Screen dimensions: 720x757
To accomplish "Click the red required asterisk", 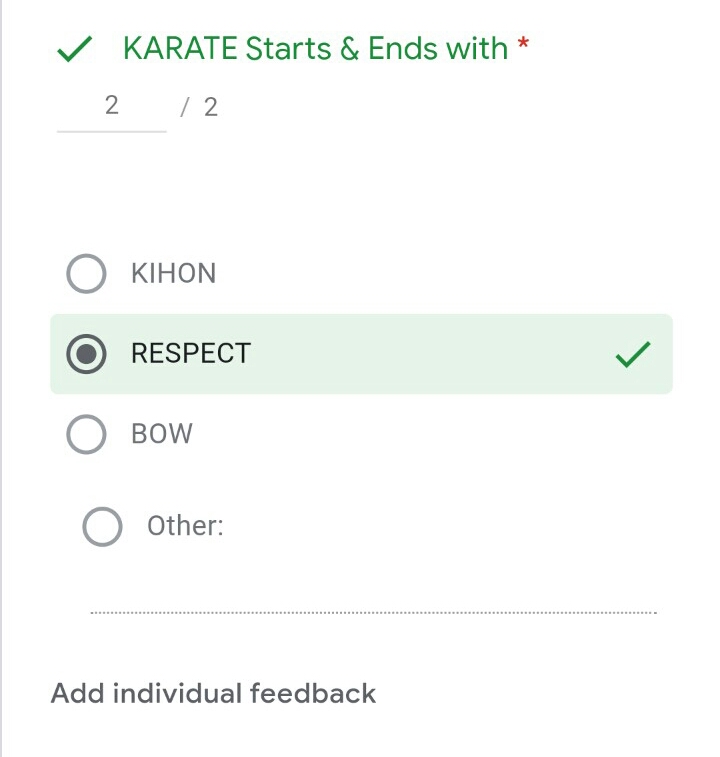I will click(522, 47).
